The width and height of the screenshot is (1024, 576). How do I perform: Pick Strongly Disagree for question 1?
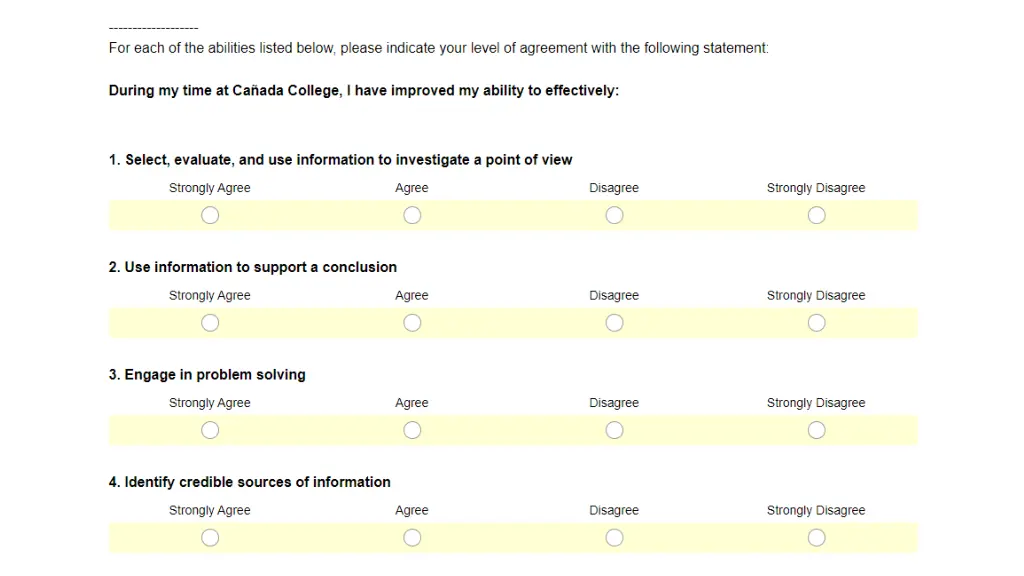[816, 215]
